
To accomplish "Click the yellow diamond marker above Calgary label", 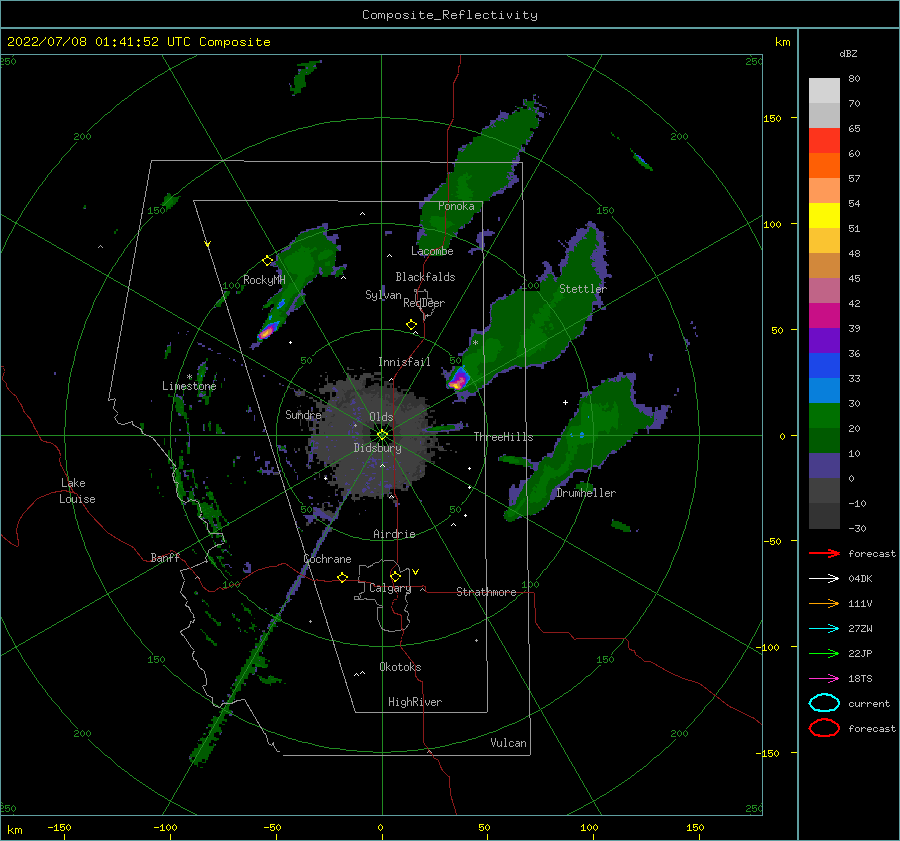I will click(395, 576).
